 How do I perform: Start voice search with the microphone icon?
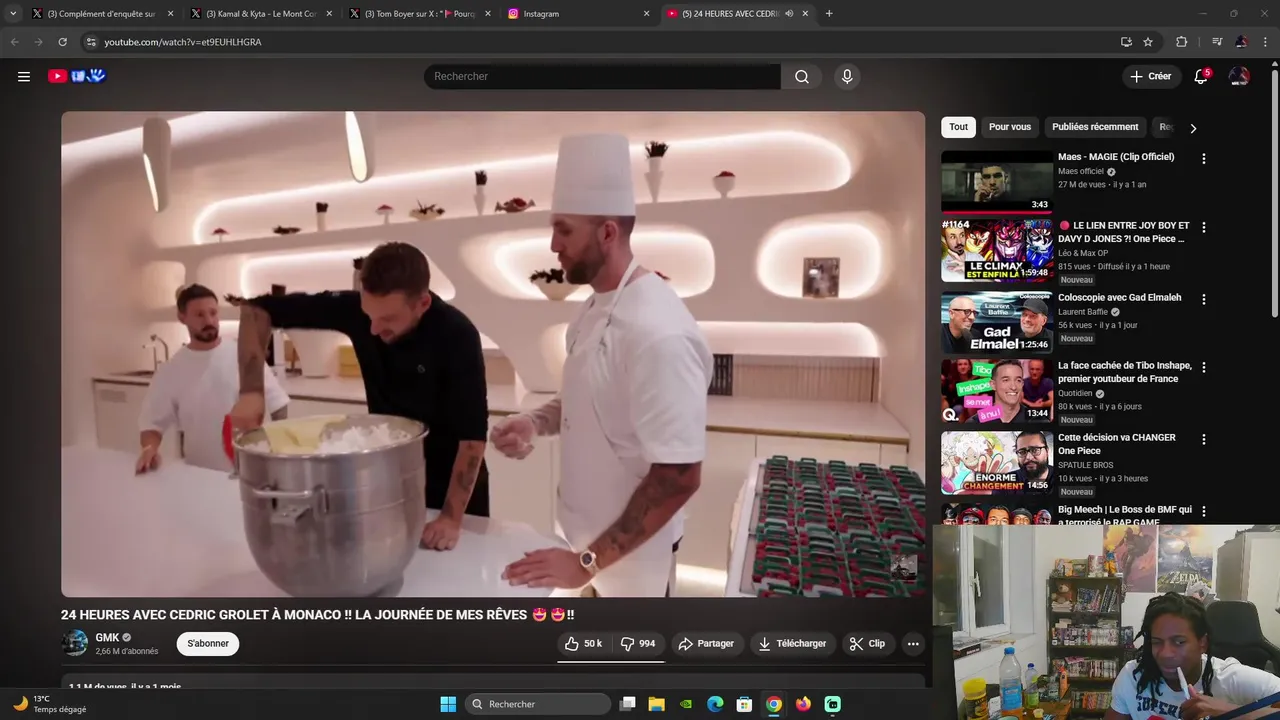pyautogui.click(x=847, y=77)
